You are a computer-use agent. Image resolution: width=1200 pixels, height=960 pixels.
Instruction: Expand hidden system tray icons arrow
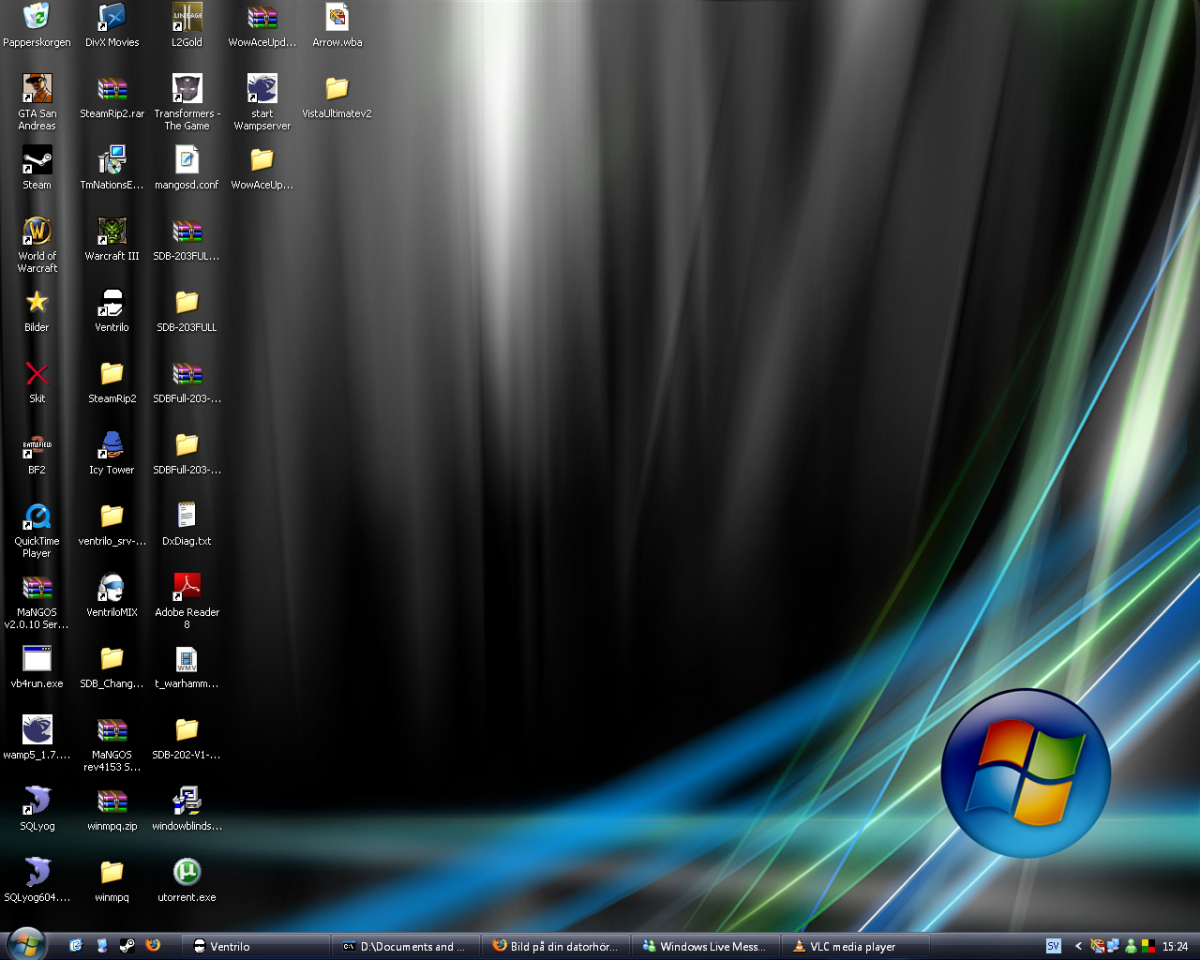1079,946
